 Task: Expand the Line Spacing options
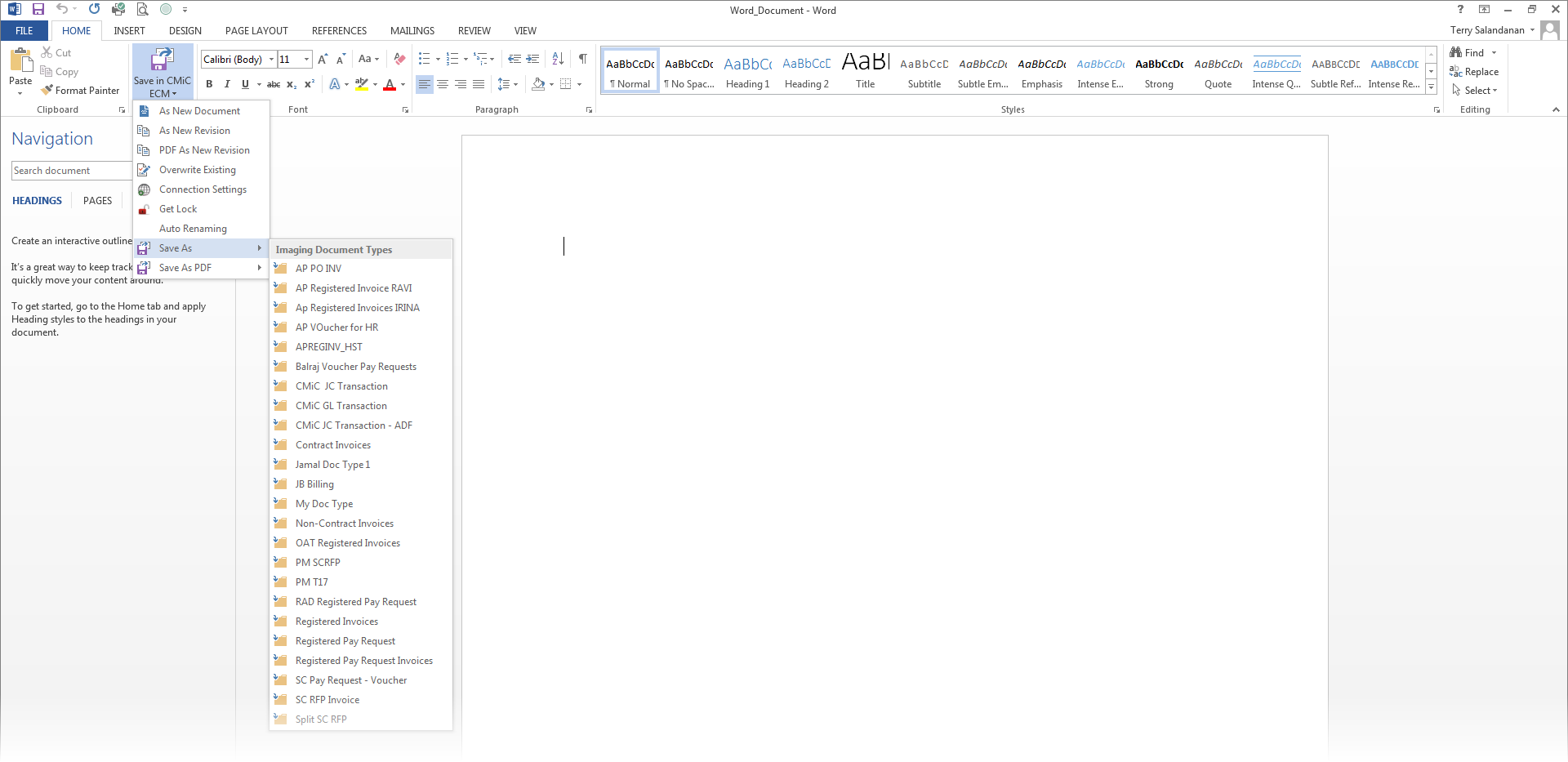pyautogui.click(x=514, y=83)
